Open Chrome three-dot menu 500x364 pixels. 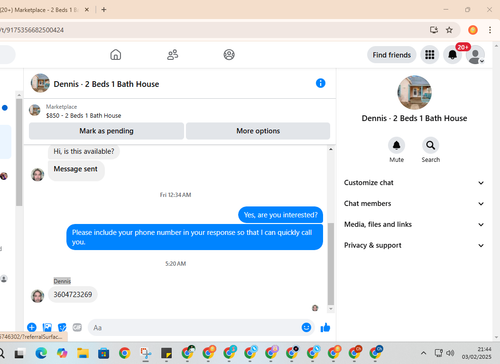pos(490,30)
